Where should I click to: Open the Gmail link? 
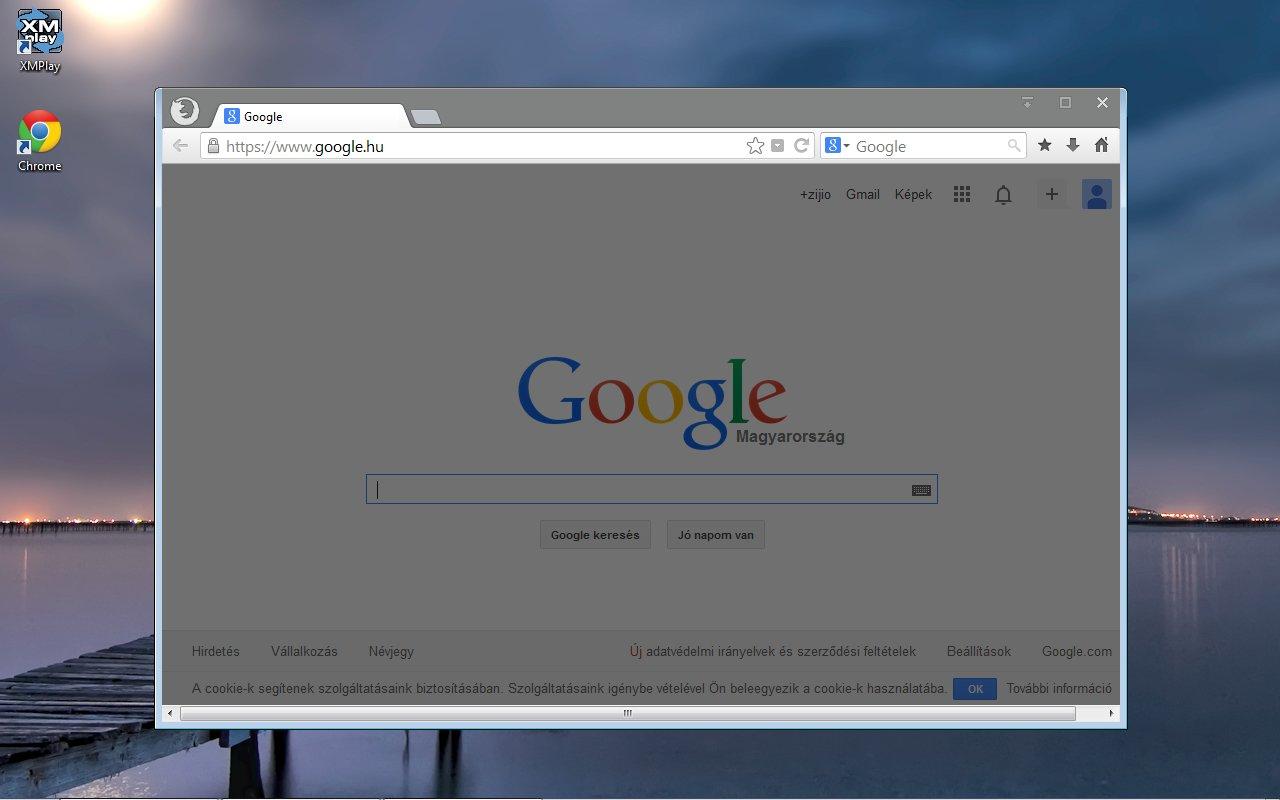863,195
